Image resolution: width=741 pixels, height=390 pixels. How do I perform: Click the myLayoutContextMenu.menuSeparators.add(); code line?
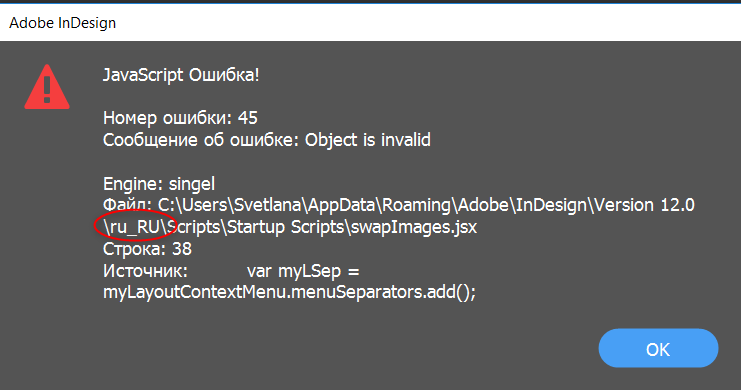(x=289, y=293)
